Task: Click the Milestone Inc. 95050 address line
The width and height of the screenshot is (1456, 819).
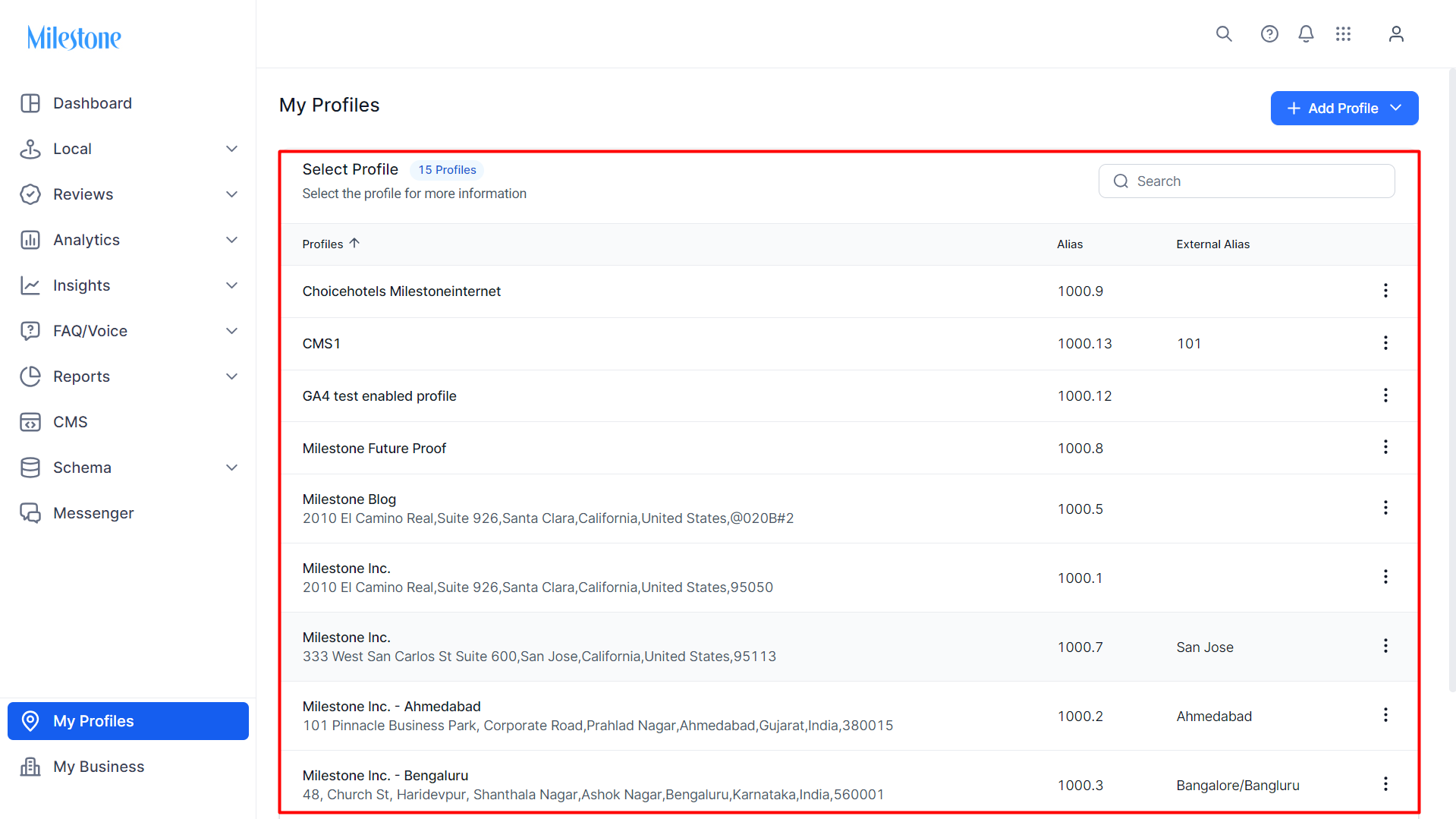Action: tap(538, 587)
